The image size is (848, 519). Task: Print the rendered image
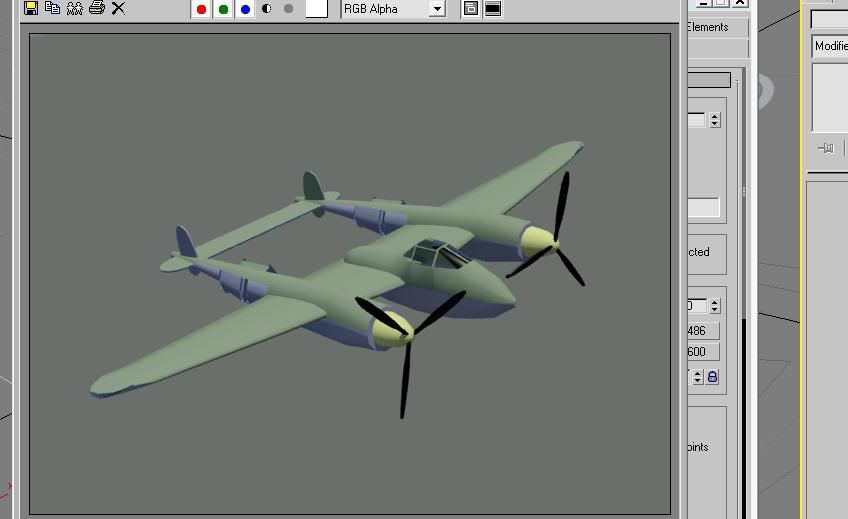(97, 8)
